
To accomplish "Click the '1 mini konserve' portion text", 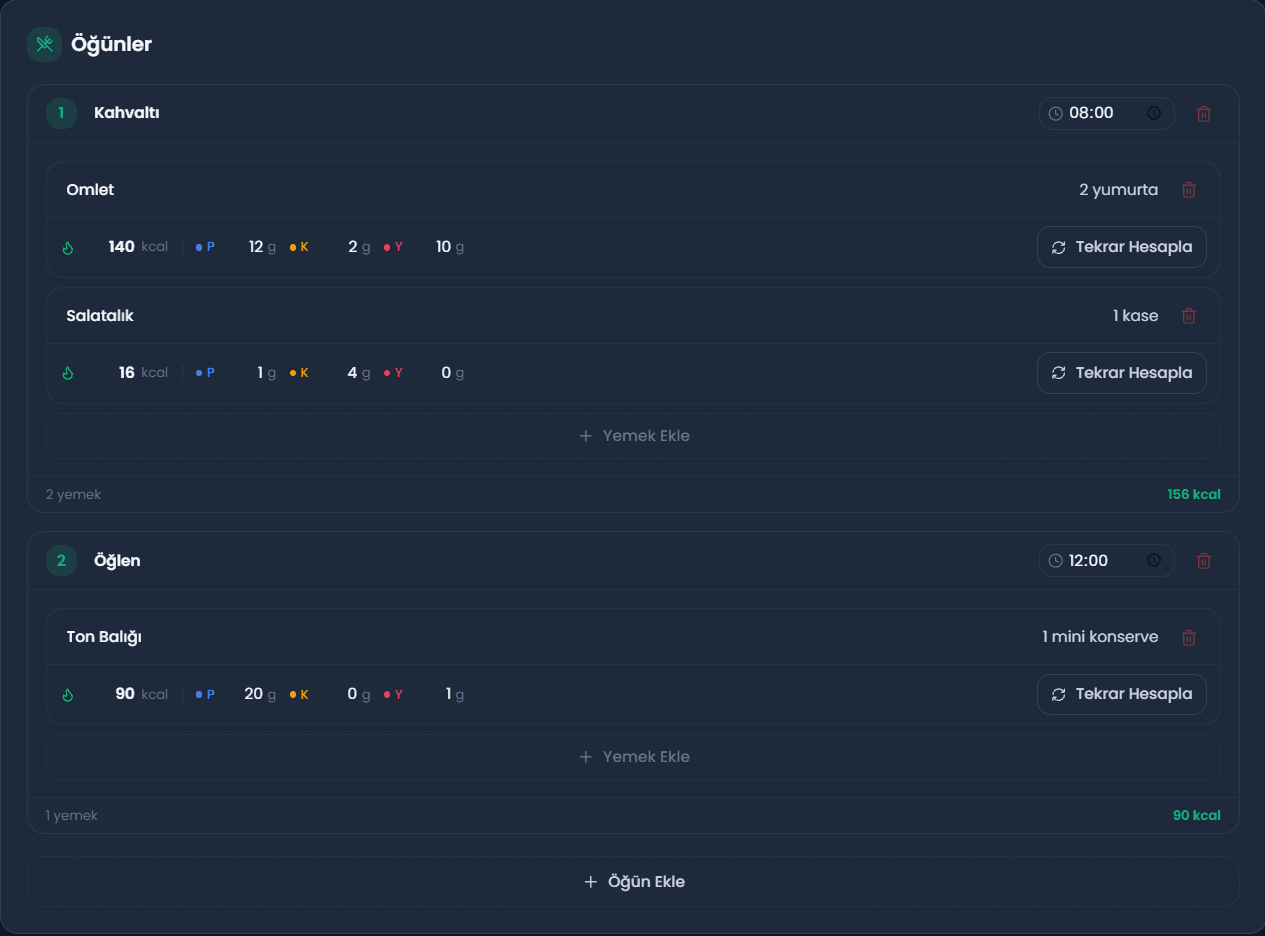I will [1100, 637].
